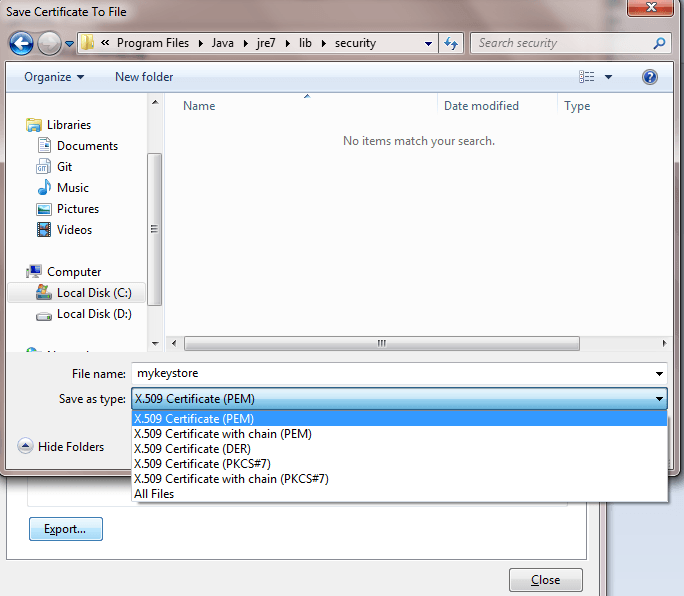This screenshot has width=684, height=596.
Task: Expand the arrow after jre7 breadcrumb
Action: pos(287,43)
